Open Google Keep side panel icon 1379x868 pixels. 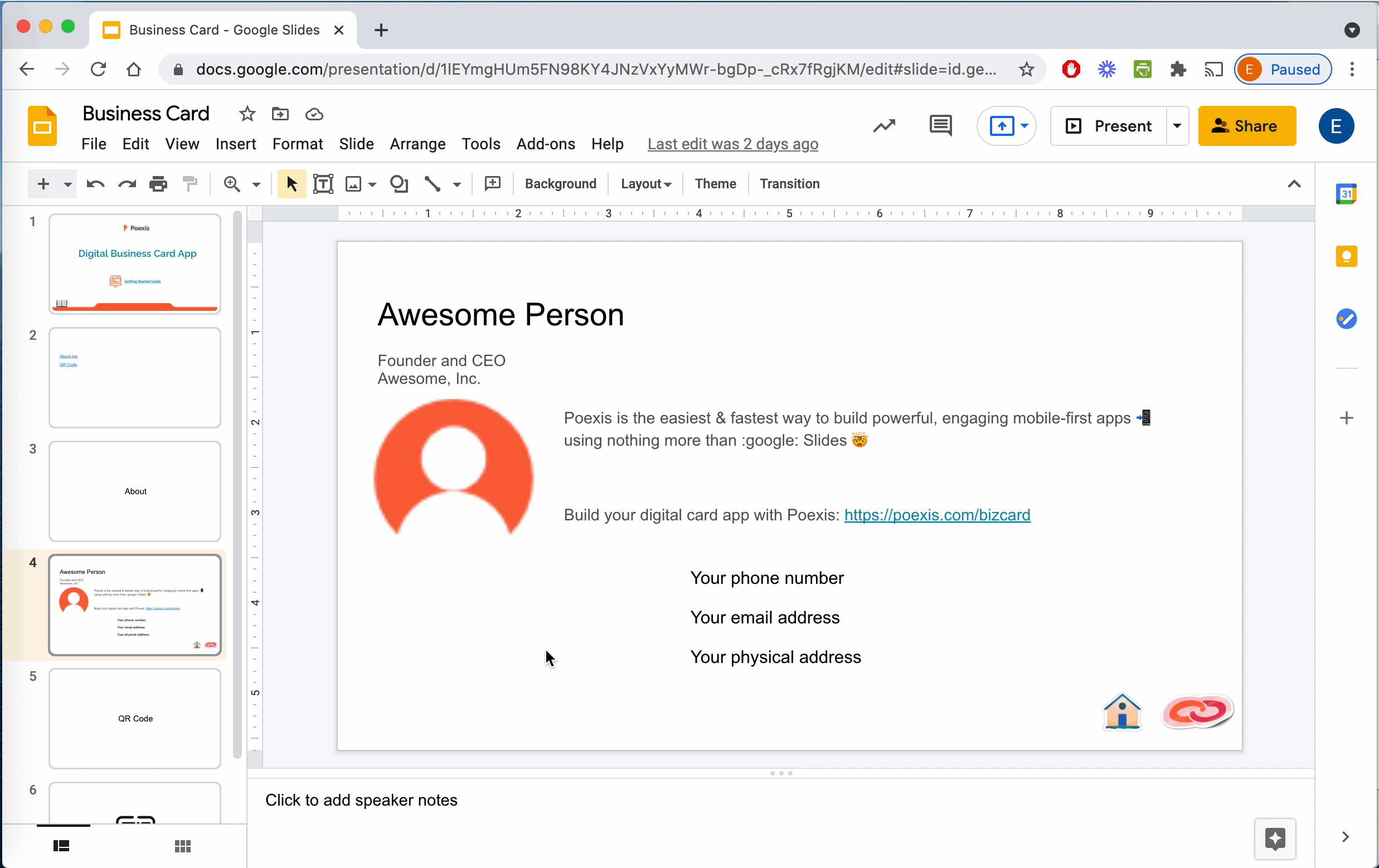pyautogui.click(x=1346, y=256)
